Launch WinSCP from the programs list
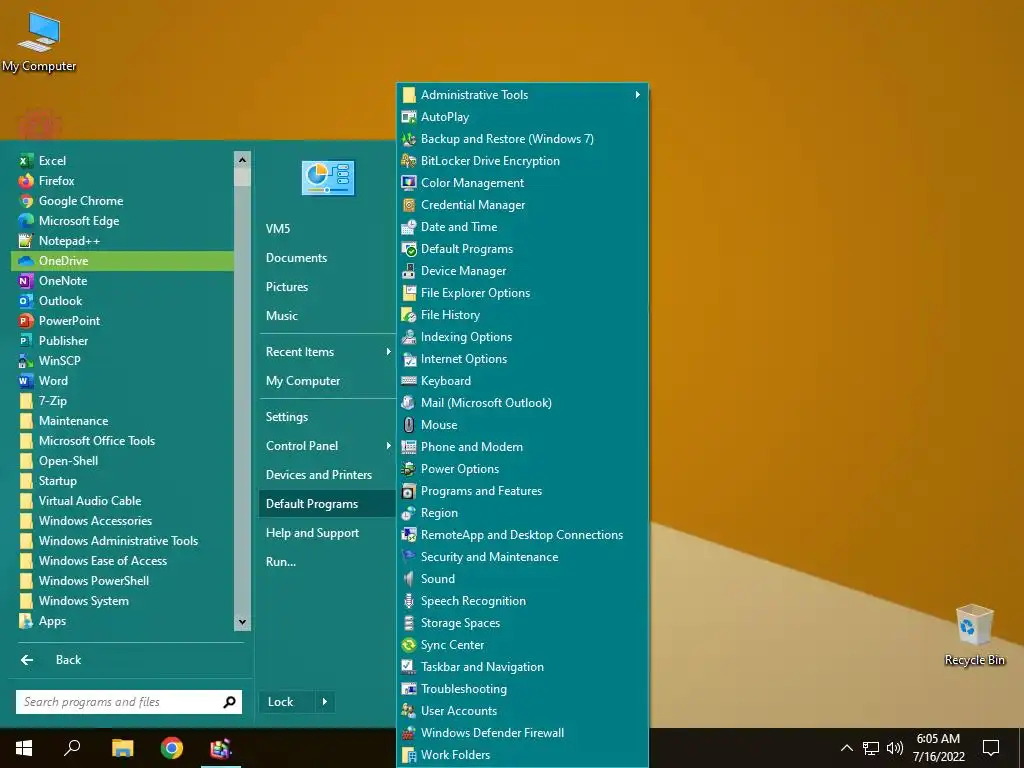 [x=122, y=360]
